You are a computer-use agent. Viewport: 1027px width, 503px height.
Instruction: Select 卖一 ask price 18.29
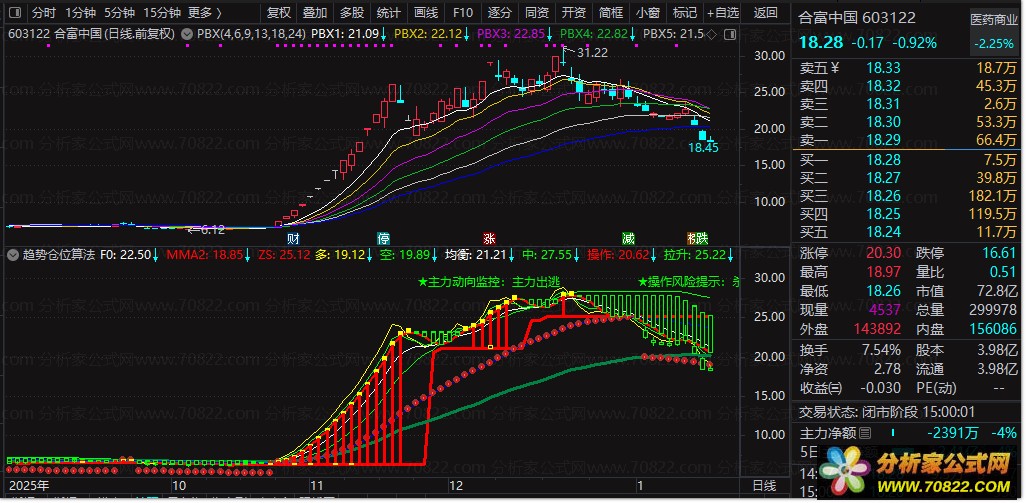(884, 140)
